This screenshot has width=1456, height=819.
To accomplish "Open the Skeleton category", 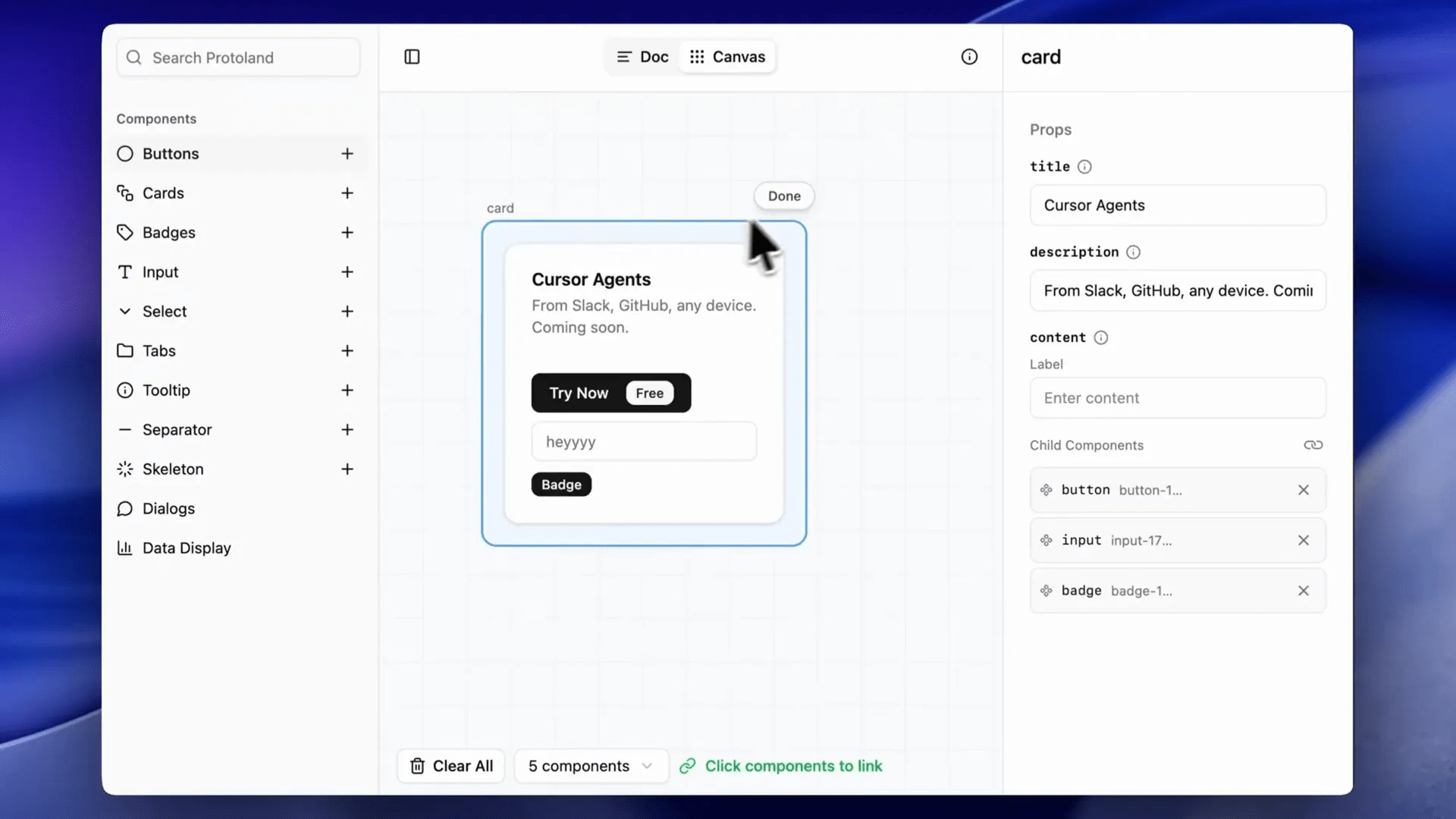I will point(237,469).
